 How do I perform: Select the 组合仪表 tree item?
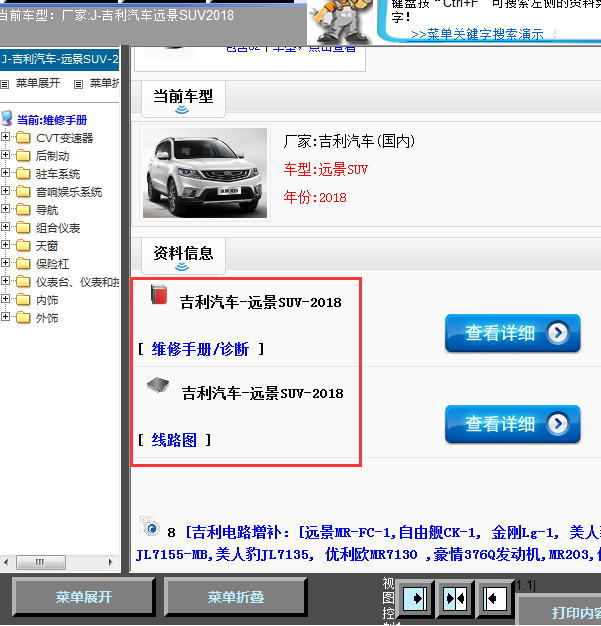pos(58,228)
